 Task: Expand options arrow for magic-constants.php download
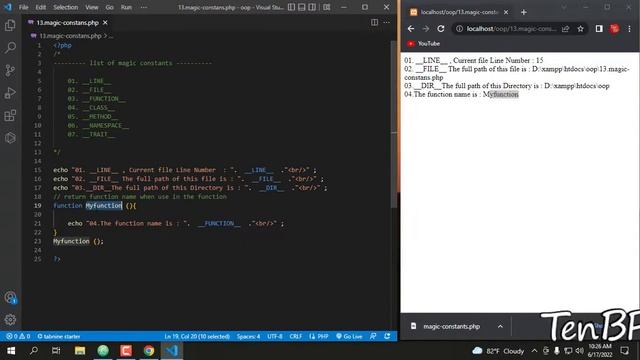pyautogui.click(x=500, y=327)
